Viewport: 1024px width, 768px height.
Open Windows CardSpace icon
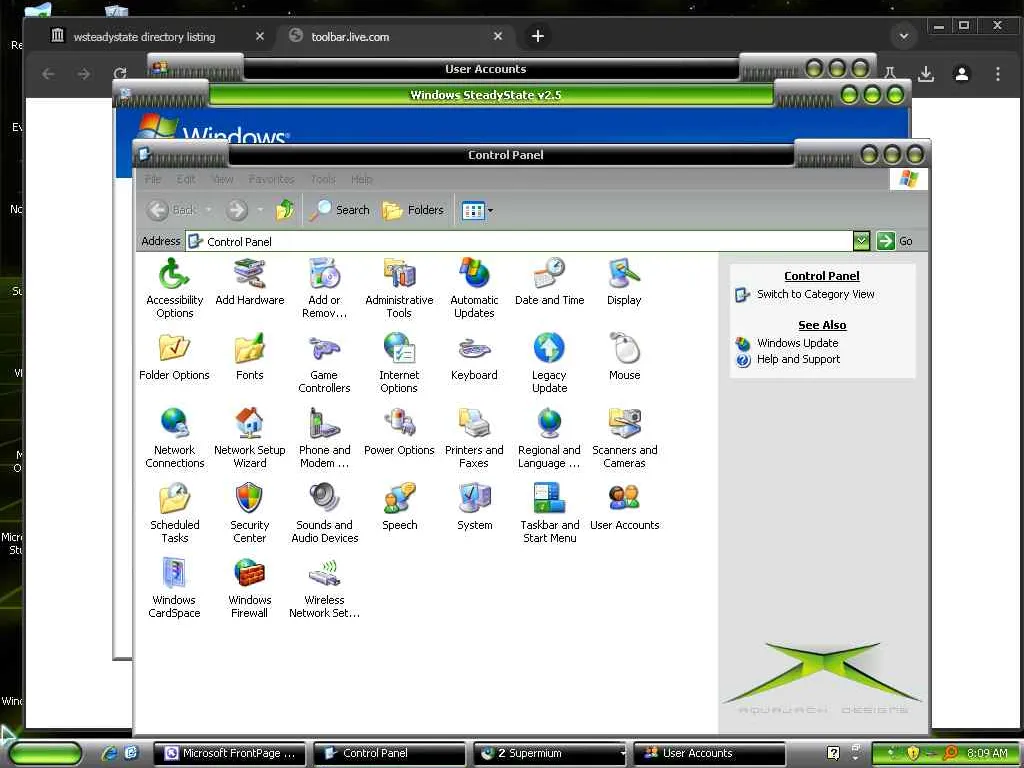(174, 588)
